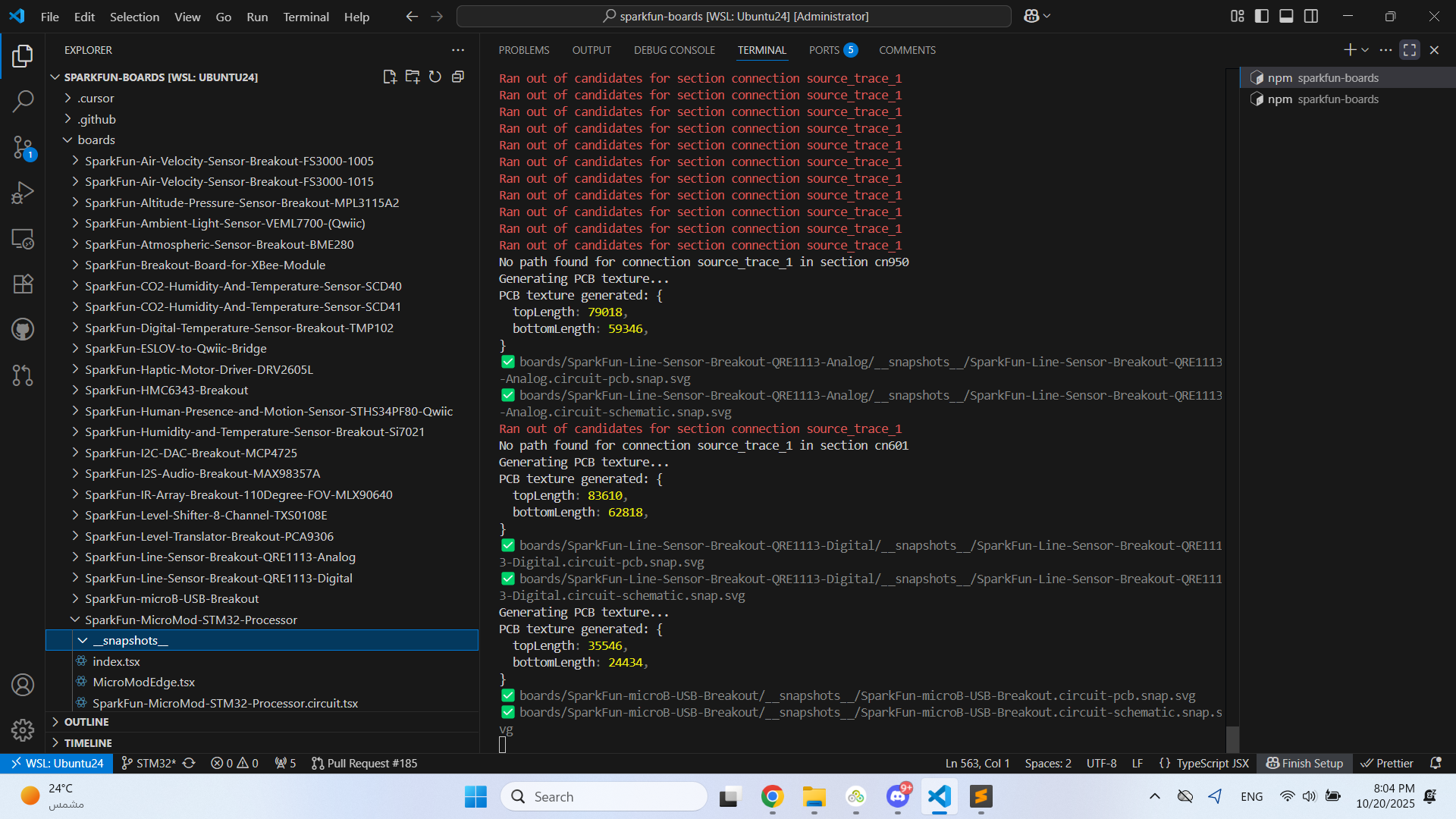Click Pull Request #185 in status bar

365,763
